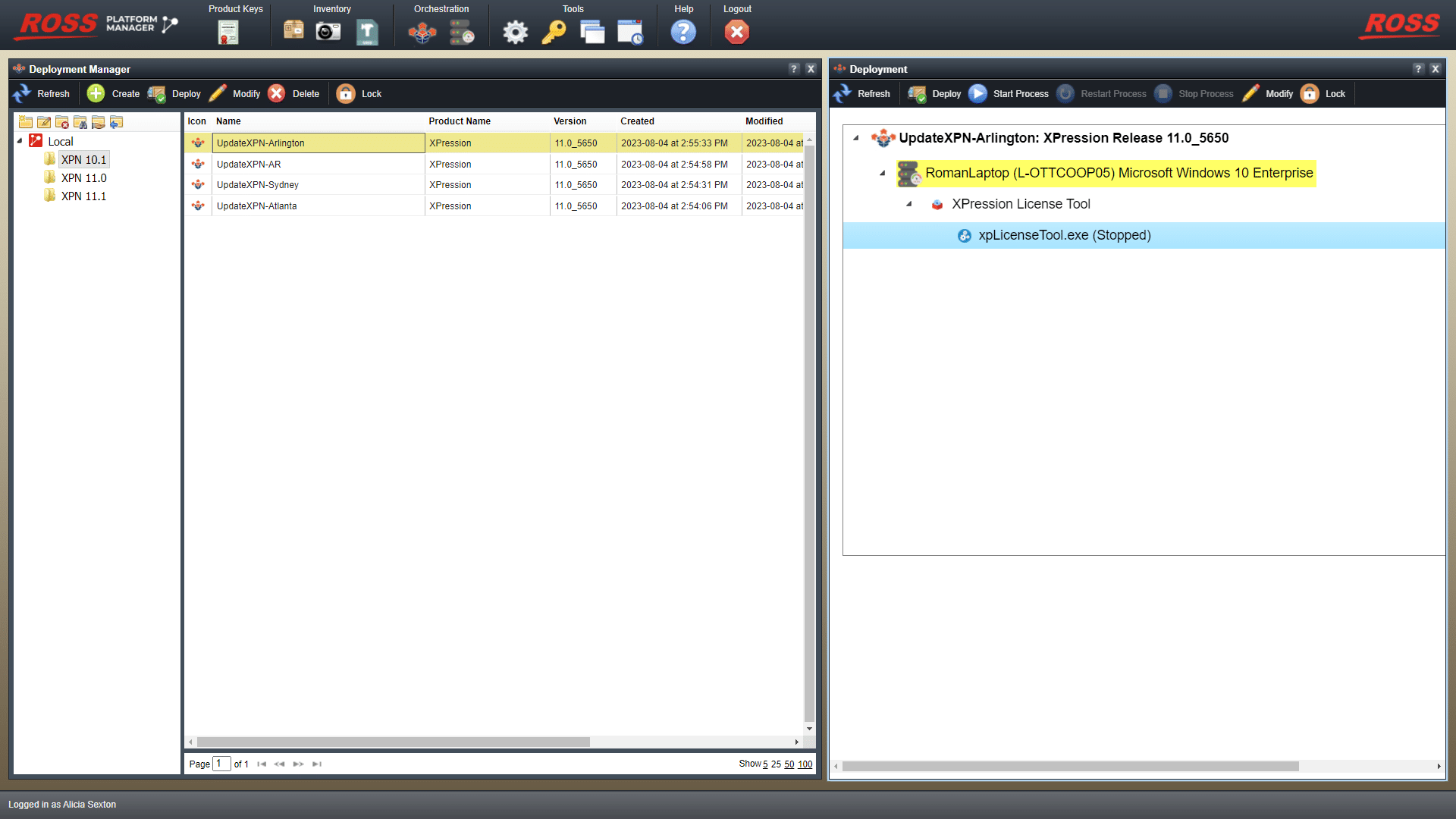This screenshot has width=1456, height=819.
Task: Show 5 items per page
Action: (x=765, y=764)
